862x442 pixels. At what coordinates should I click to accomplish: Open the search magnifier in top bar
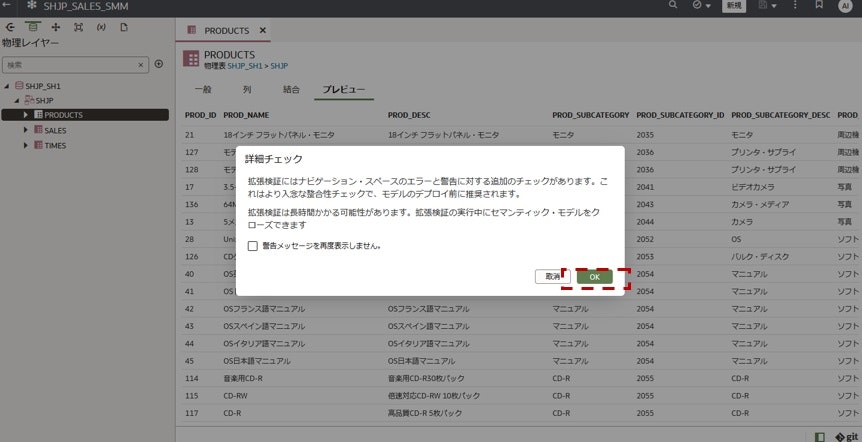673,5
